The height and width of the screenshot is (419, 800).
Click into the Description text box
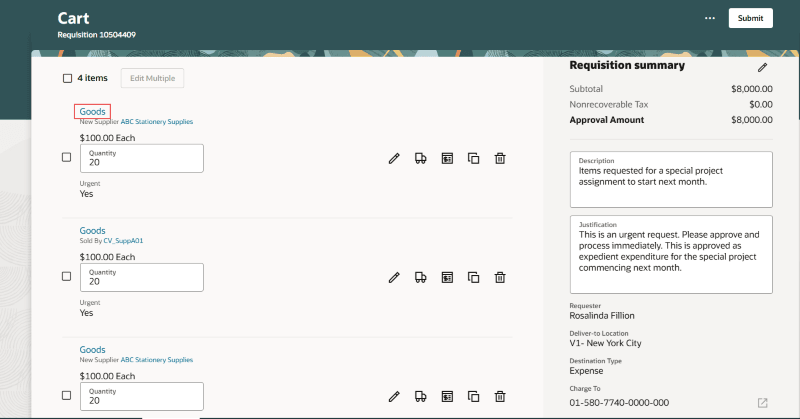[x=671, y=179]
